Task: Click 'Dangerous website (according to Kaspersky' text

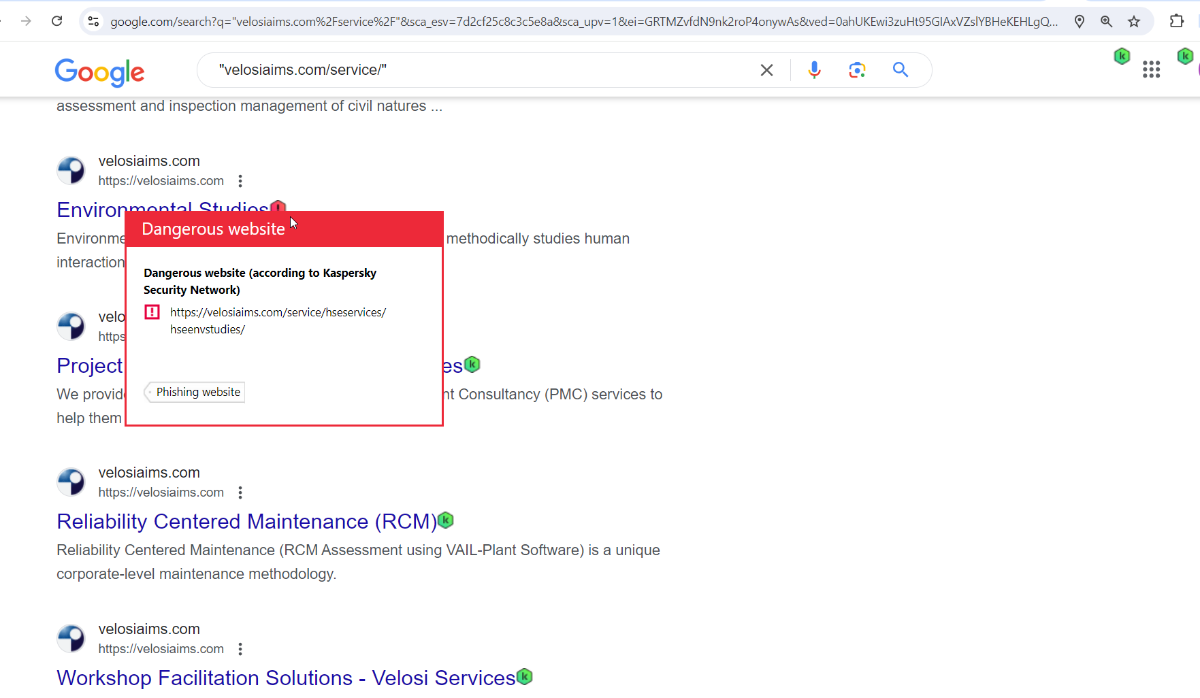Action: click(x=260, y=272)
